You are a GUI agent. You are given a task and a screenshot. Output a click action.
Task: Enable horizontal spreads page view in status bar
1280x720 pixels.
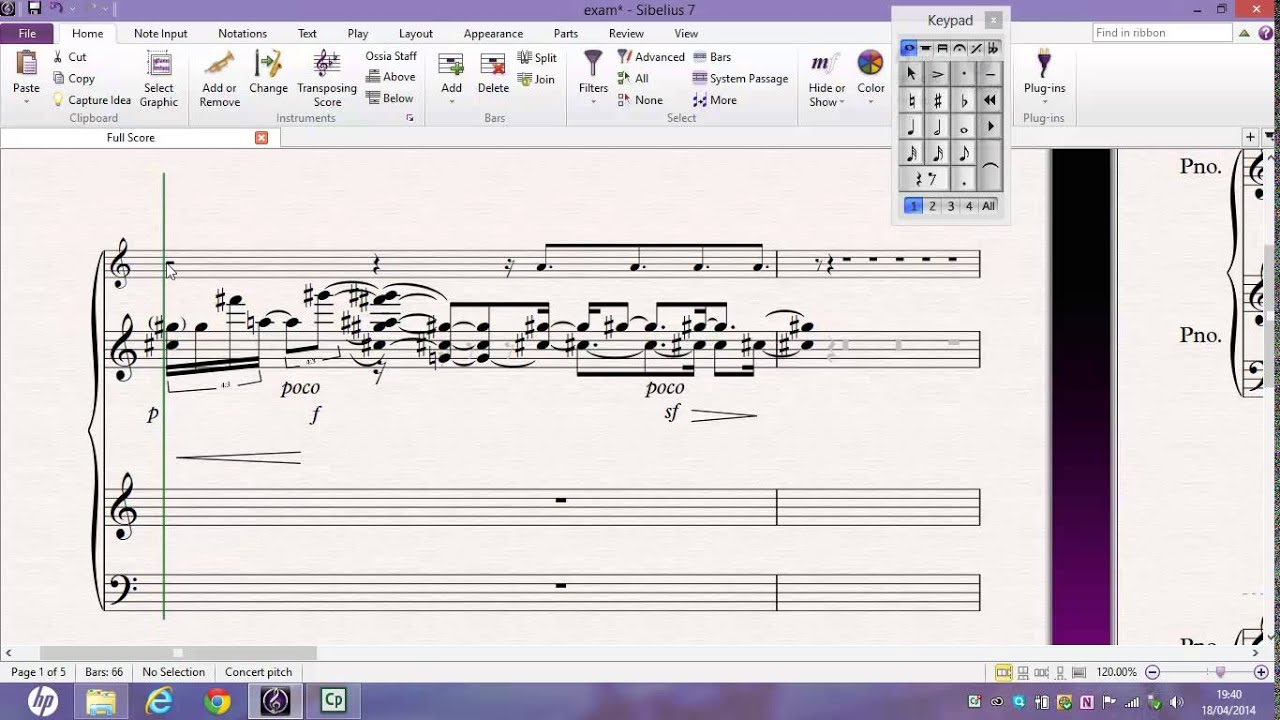[1004, 672]
